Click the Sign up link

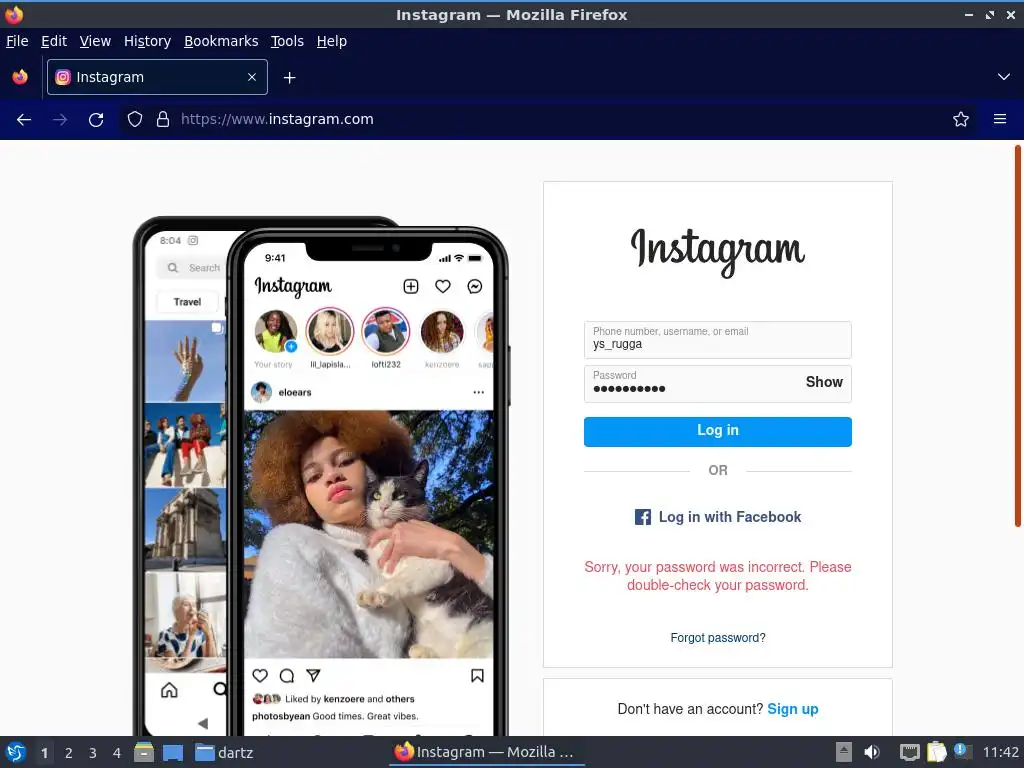793,709
